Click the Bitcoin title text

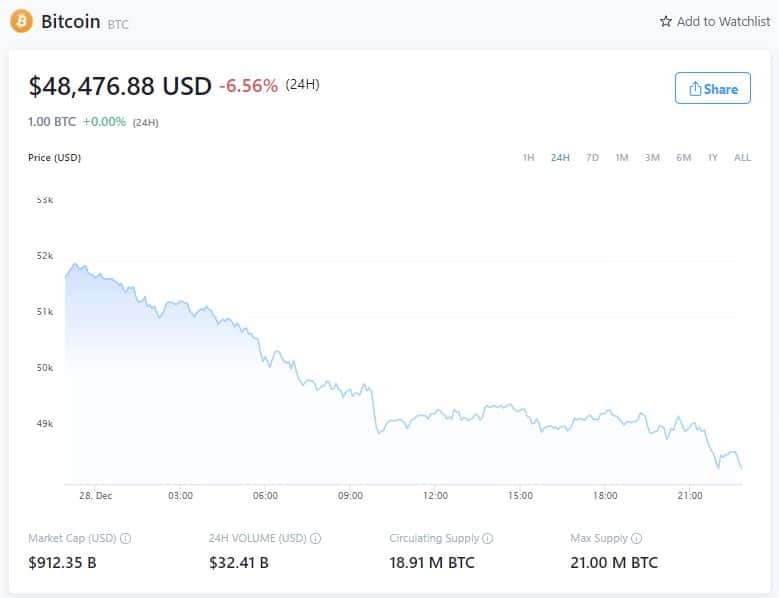pos(71,22)
